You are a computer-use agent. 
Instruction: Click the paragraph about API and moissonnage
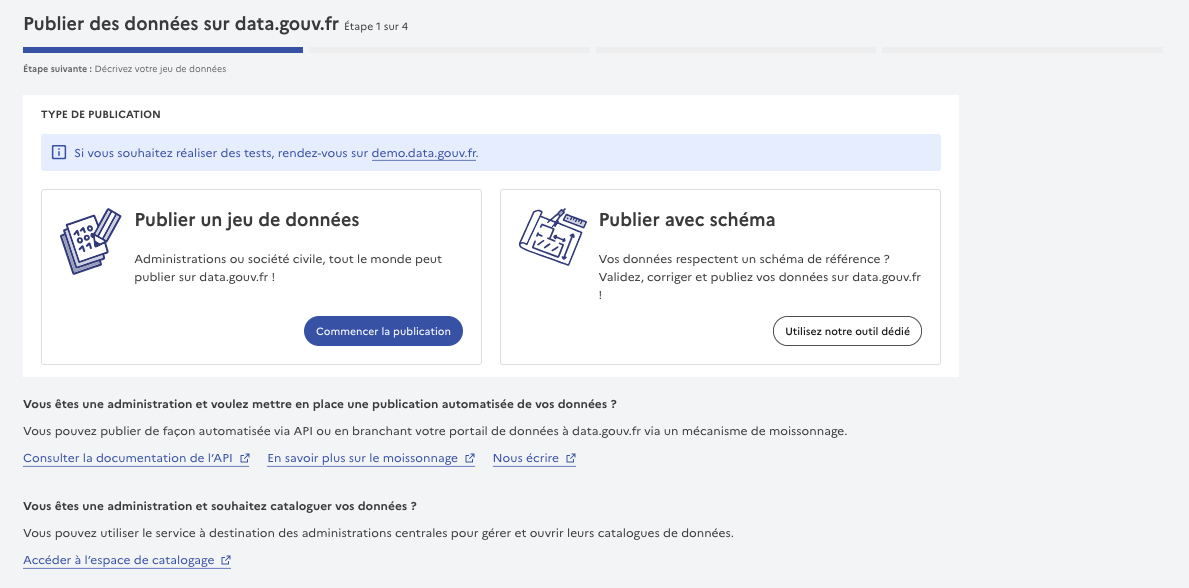[435, 431]
